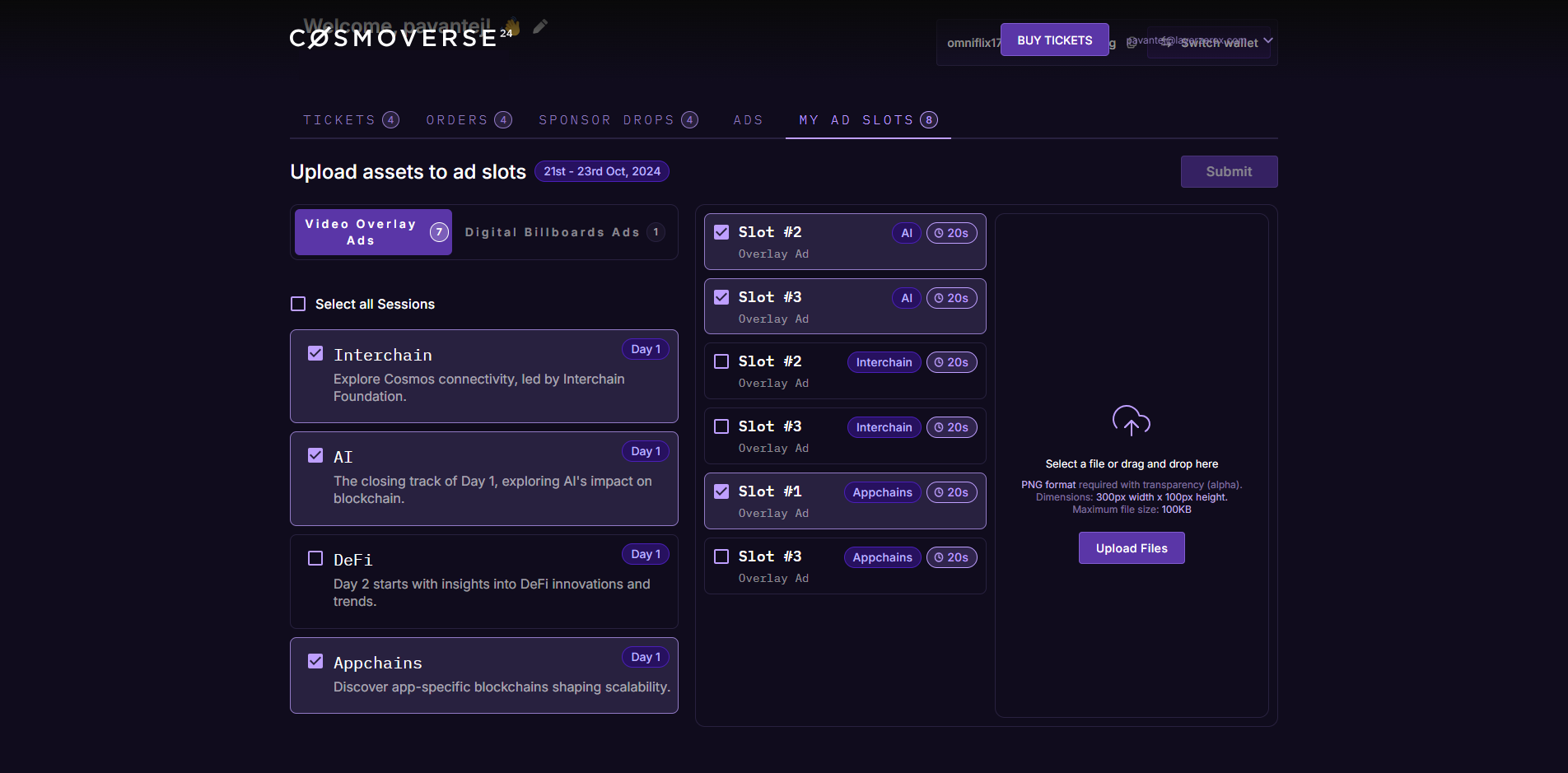Uncheck the AI session checkbox
The width and height of the screenshot is (1568, 773).
click(315, 455)
